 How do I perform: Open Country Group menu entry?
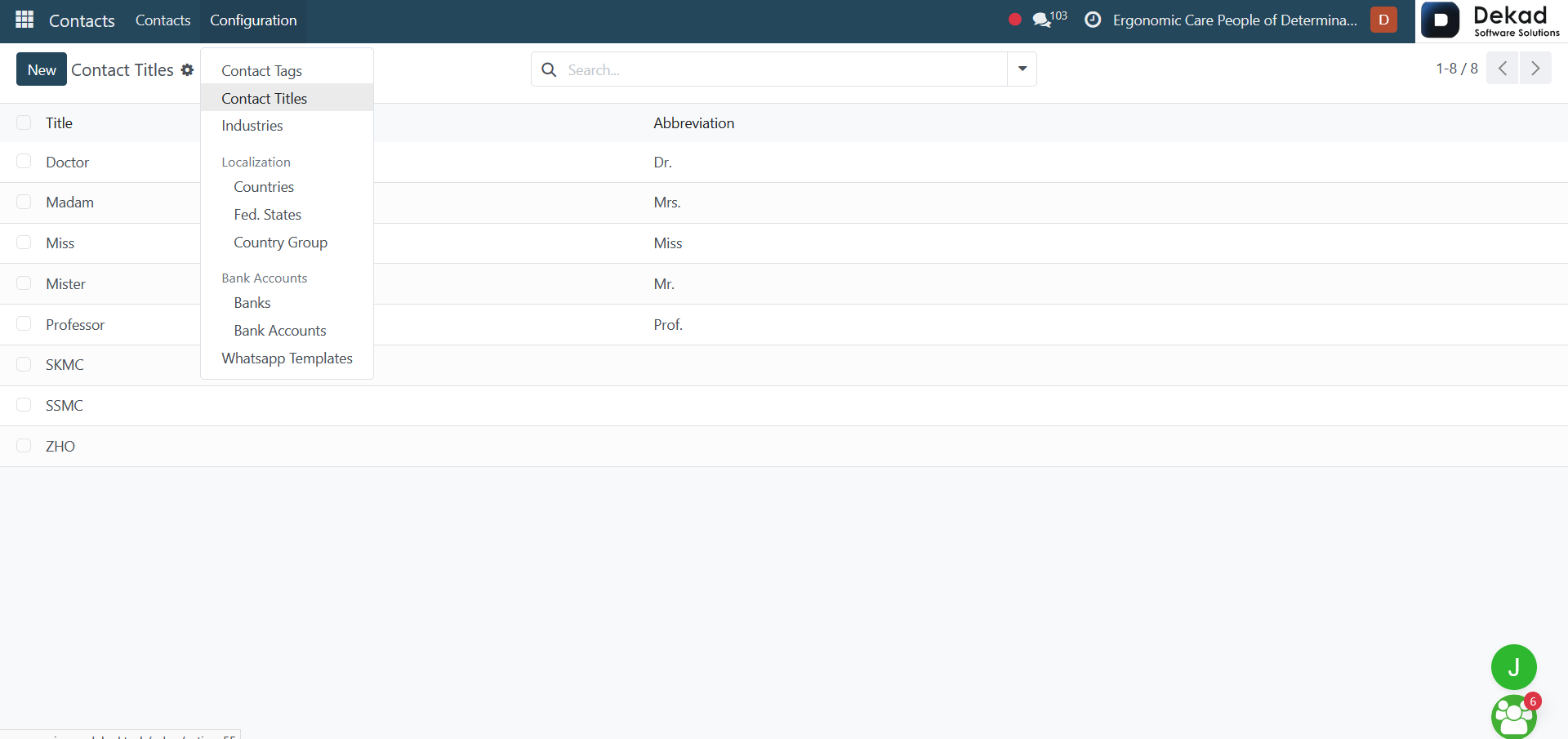click(287, 243)
